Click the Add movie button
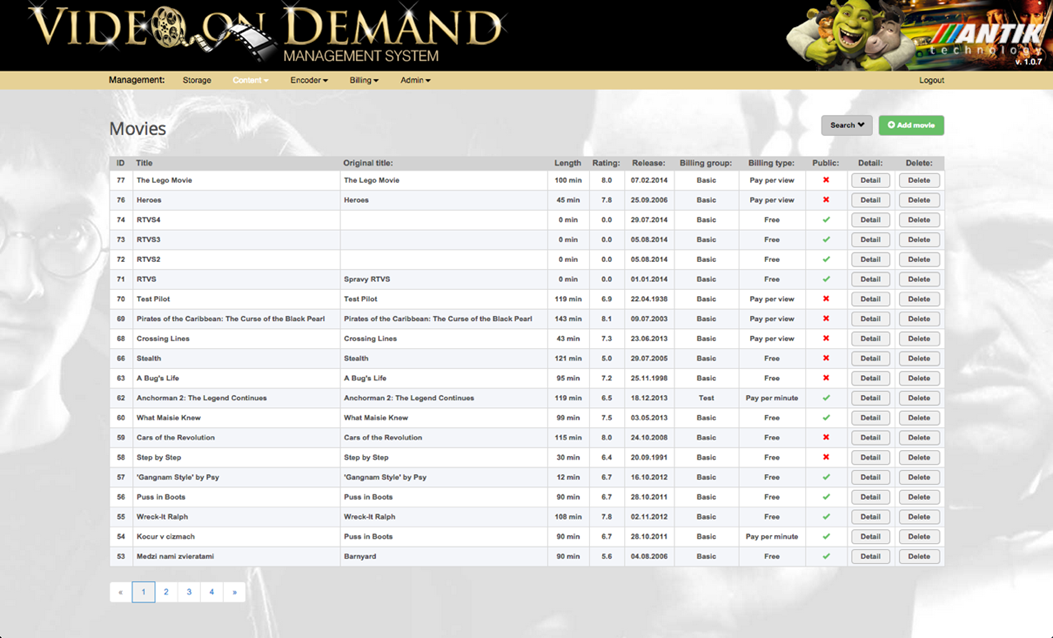 tap(911, 125)
